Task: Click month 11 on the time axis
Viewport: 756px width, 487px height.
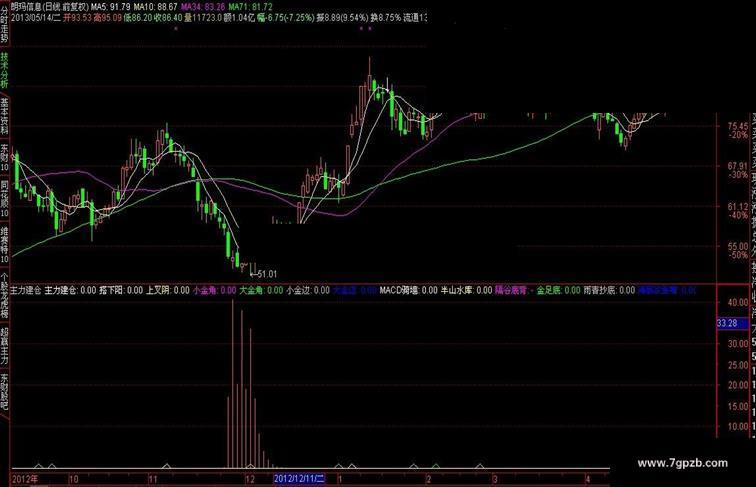Action: pos(153,479)
